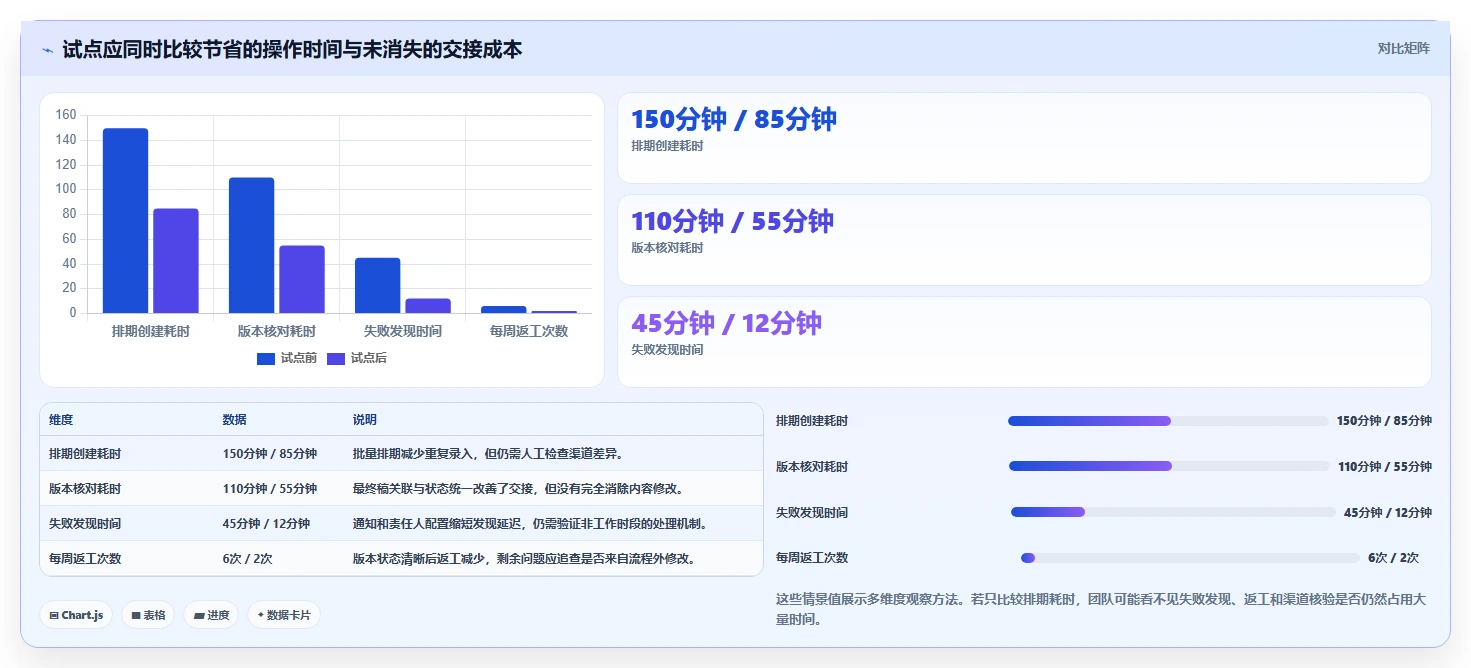This screenshot has height=668, width=1471.
Task: Click the 每周返工次数 chart axis label
Action: (529, 331)
